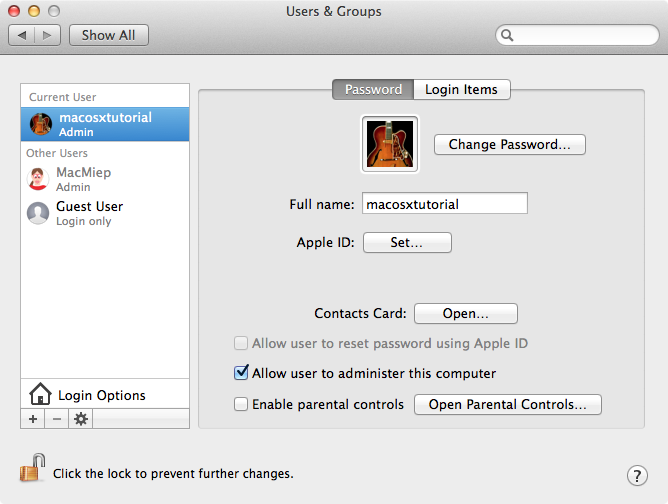668x504 pixels.
Task: Click the back navigation arrow
Action: tap(22, 35)
